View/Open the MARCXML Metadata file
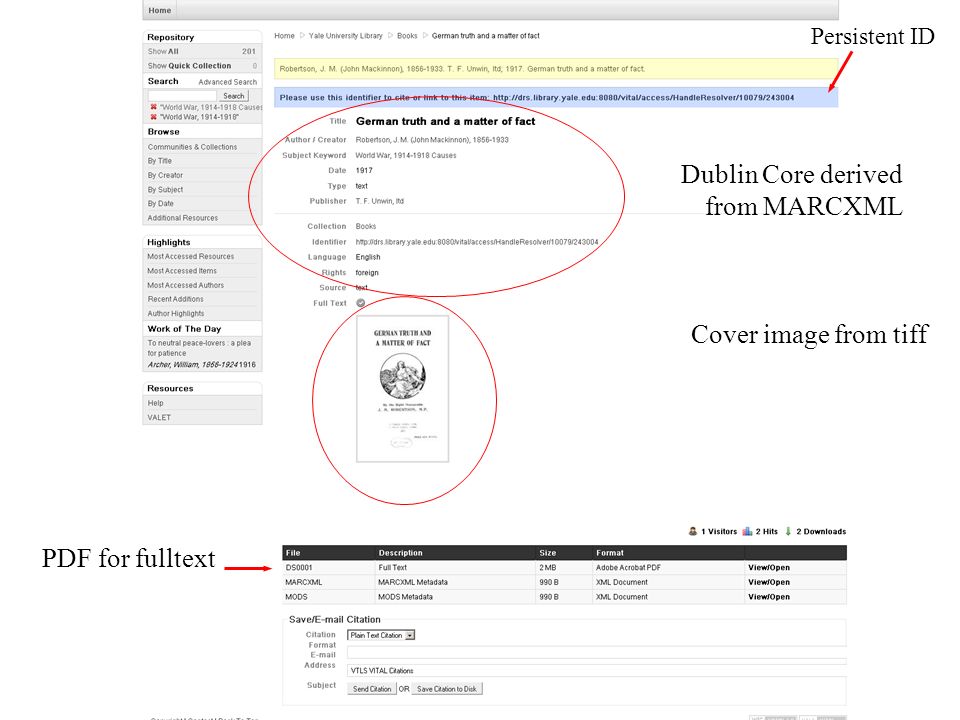This screenshot has width=960, height=720. point(769,582)
